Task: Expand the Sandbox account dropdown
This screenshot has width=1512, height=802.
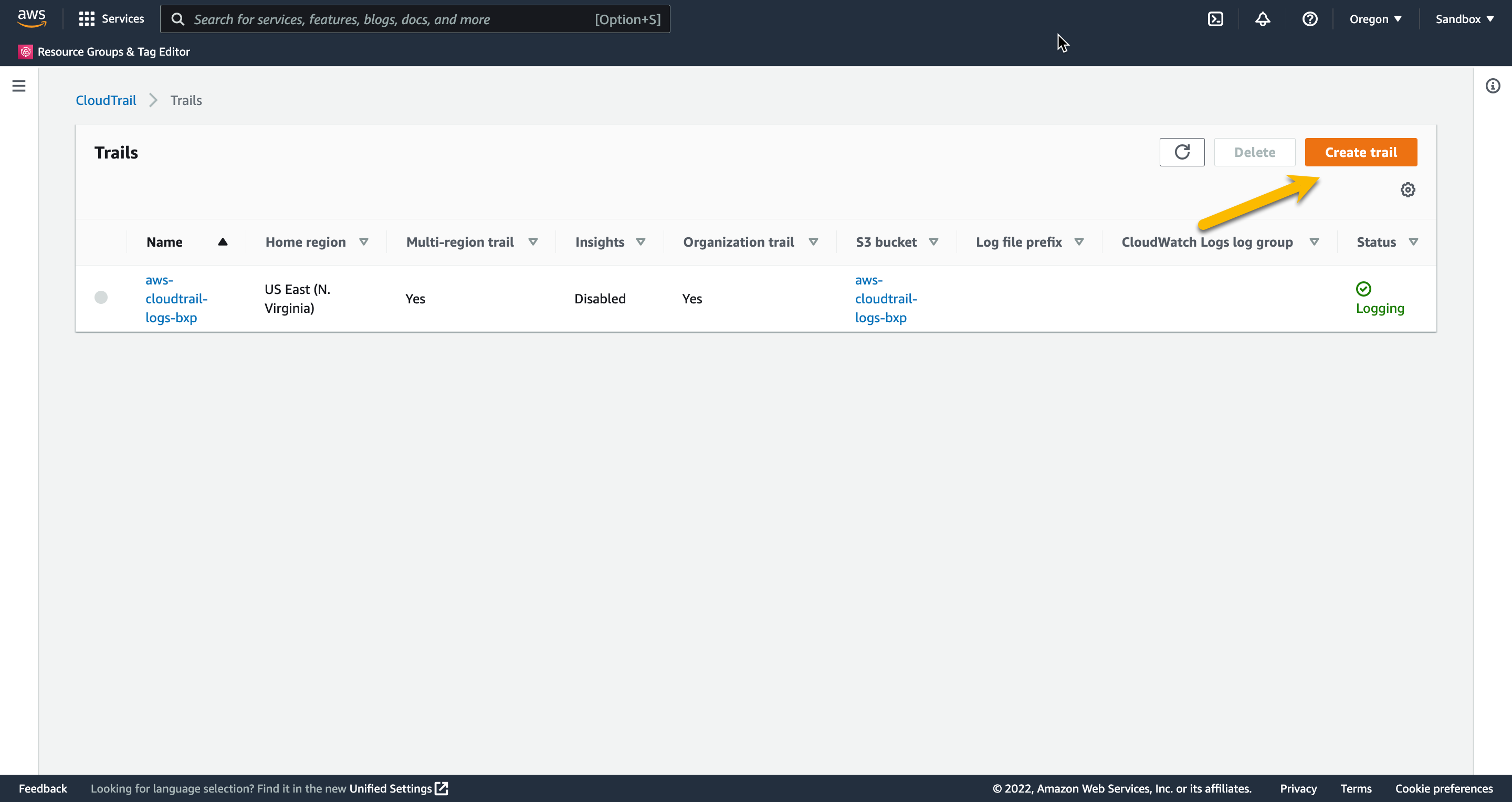Action: tap(1464, 19)
